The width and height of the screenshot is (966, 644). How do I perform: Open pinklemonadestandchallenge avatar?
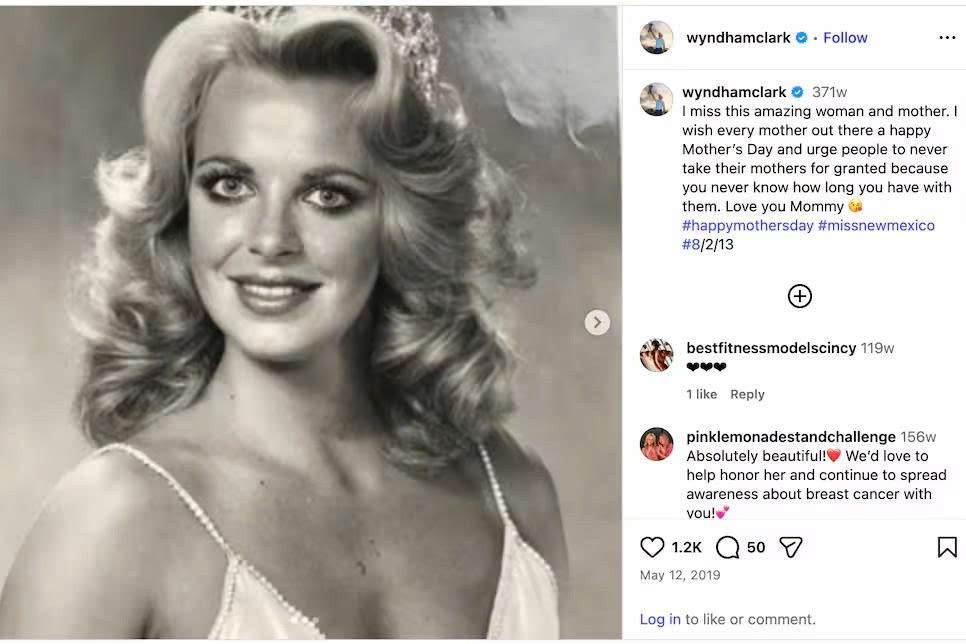click(x=657, y=444)
